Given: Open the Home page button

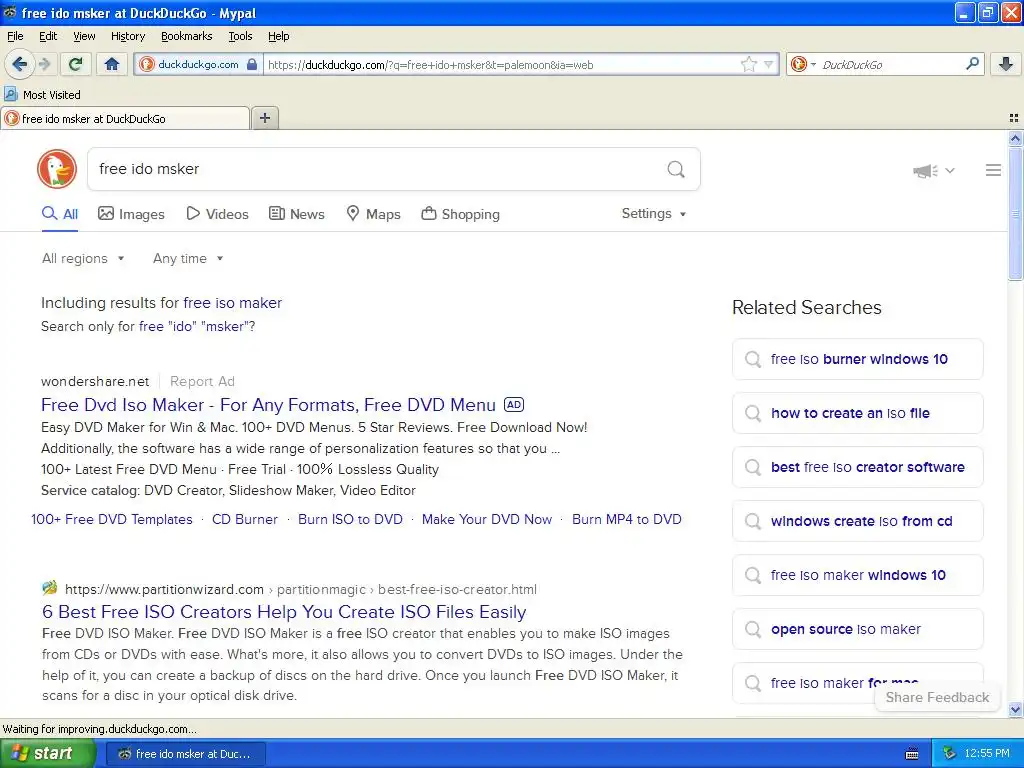Looking at the screenshot, I should click(x=112, y=64).
